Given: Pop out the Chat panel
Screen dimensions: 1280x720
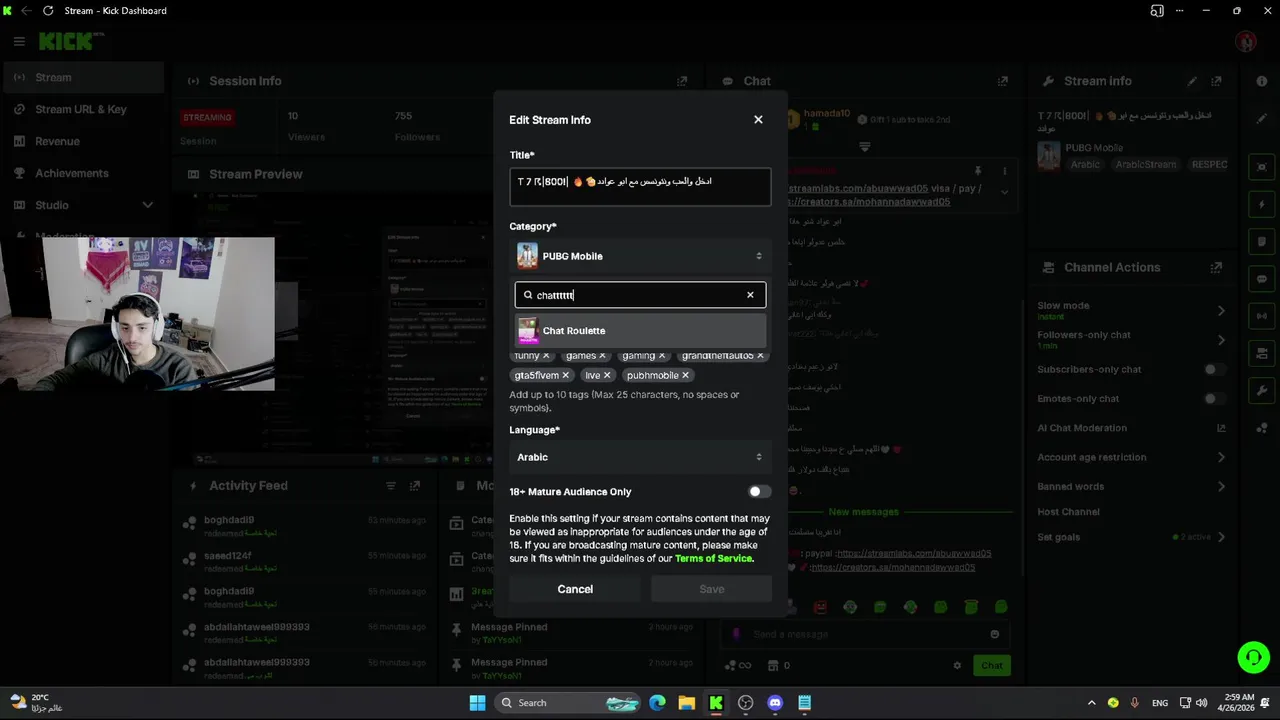Looking at the screenshot, I should [x=1001, y=81].
